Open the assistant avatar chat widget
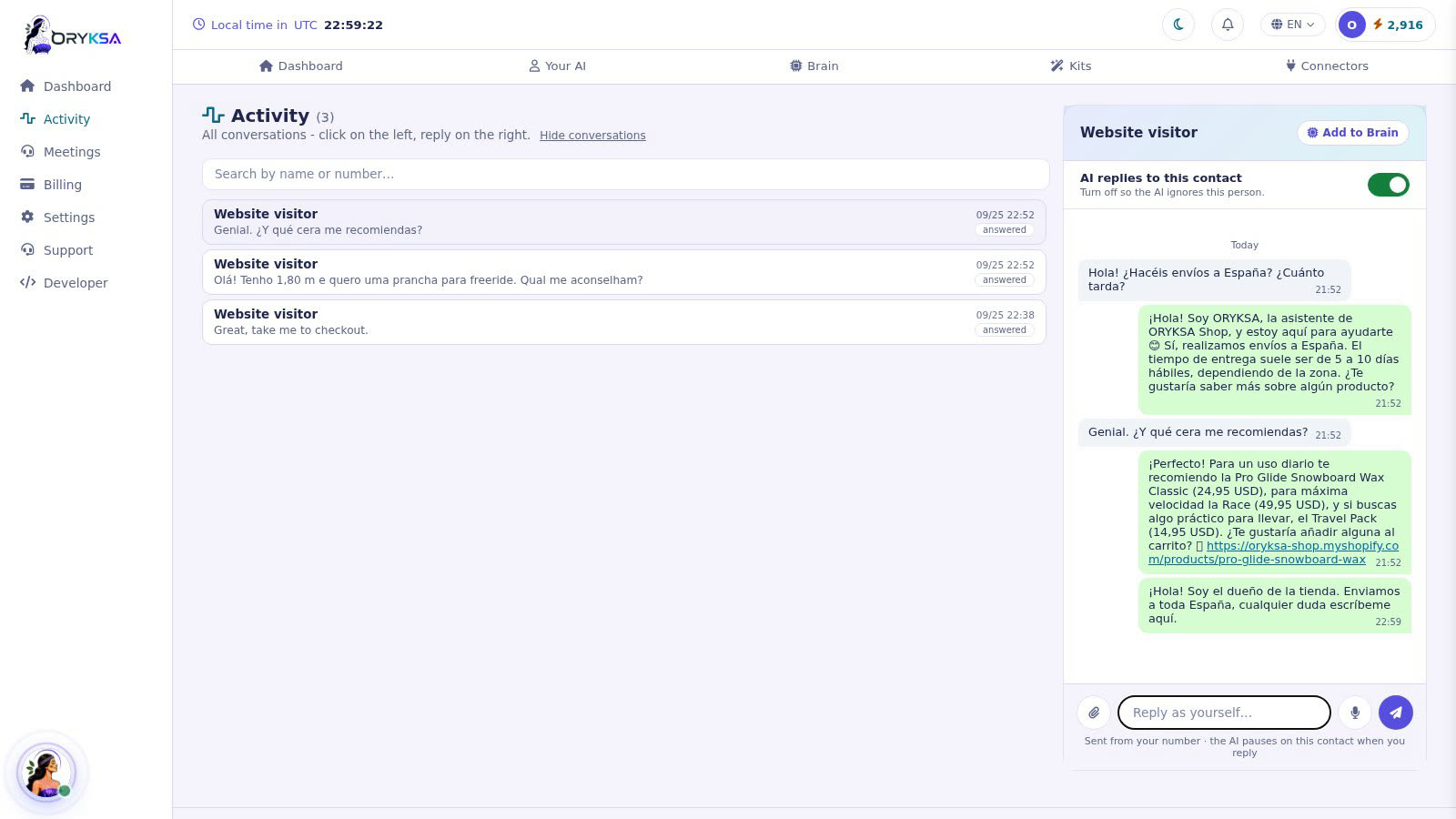This screenshot has width=1456, height=819. click(46, 773)
